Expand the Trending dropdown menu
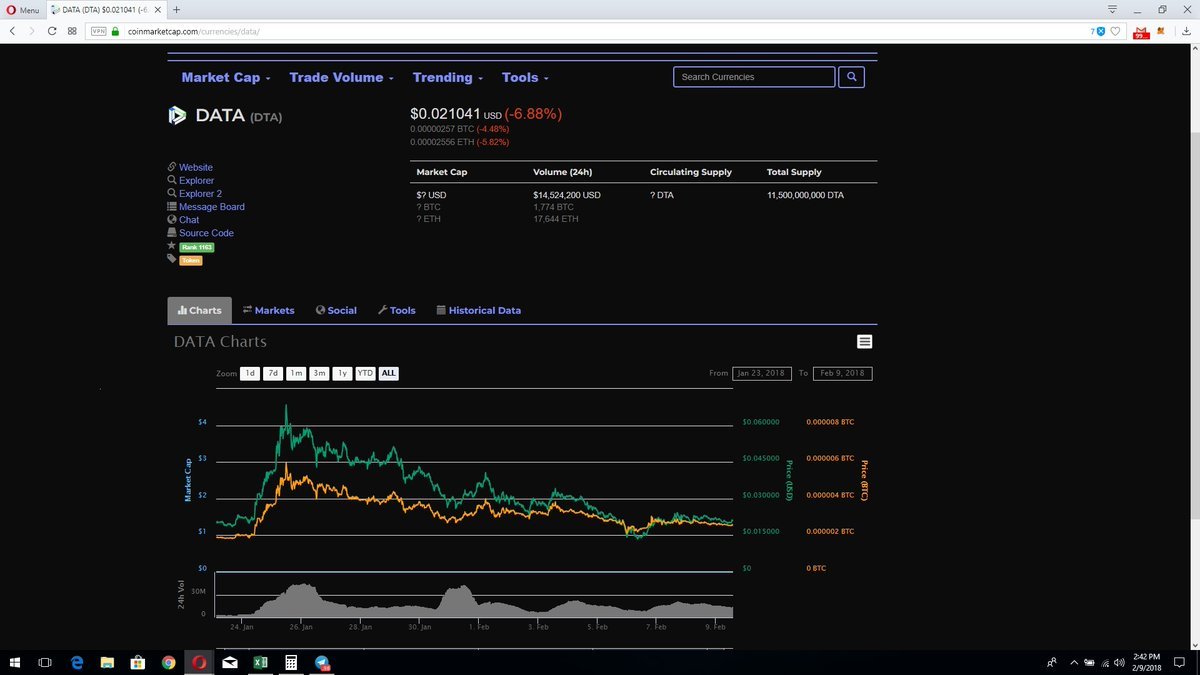Image resolution: width=1200 pixels, height=675 pixels. 448,77
